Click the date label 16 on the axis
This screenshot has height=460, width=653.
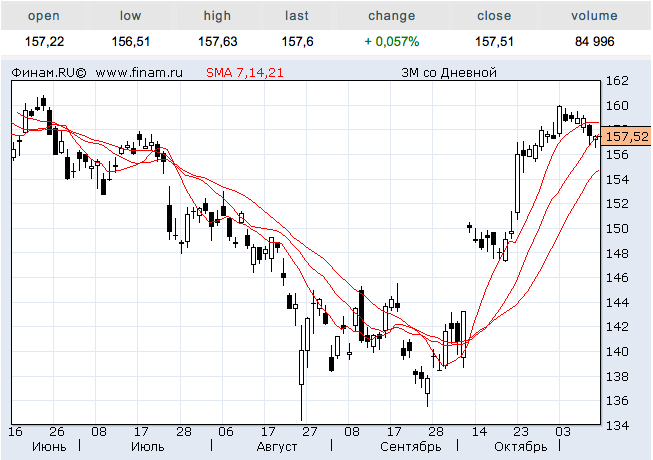[15, 432]
